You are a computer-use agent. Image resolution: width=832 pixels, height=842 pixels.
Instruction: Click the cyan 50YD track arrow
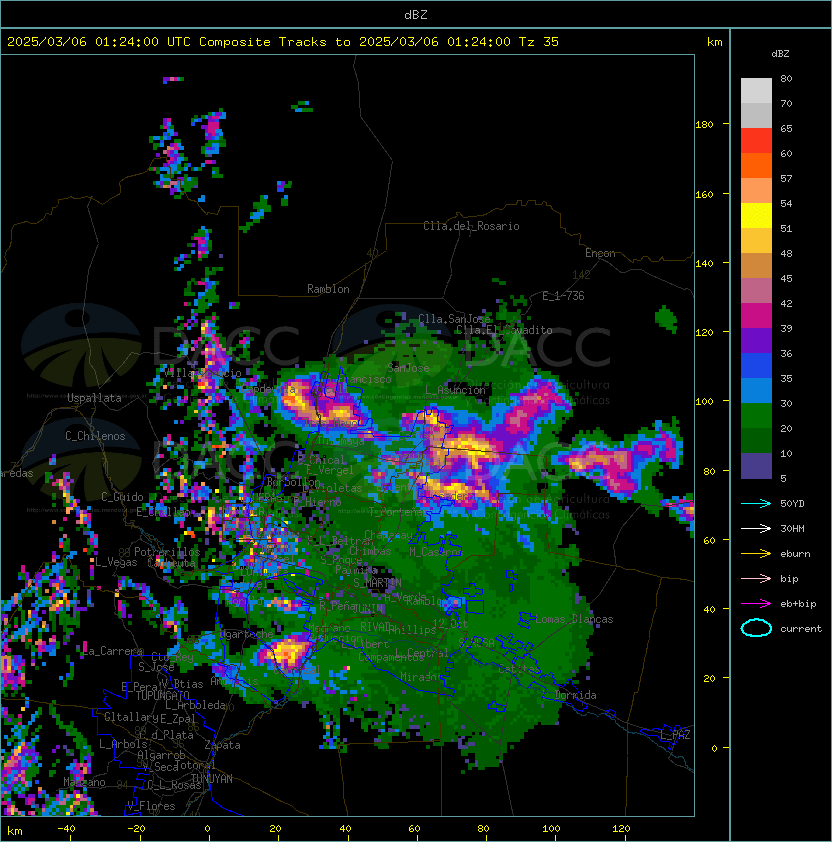click(756, 504)
